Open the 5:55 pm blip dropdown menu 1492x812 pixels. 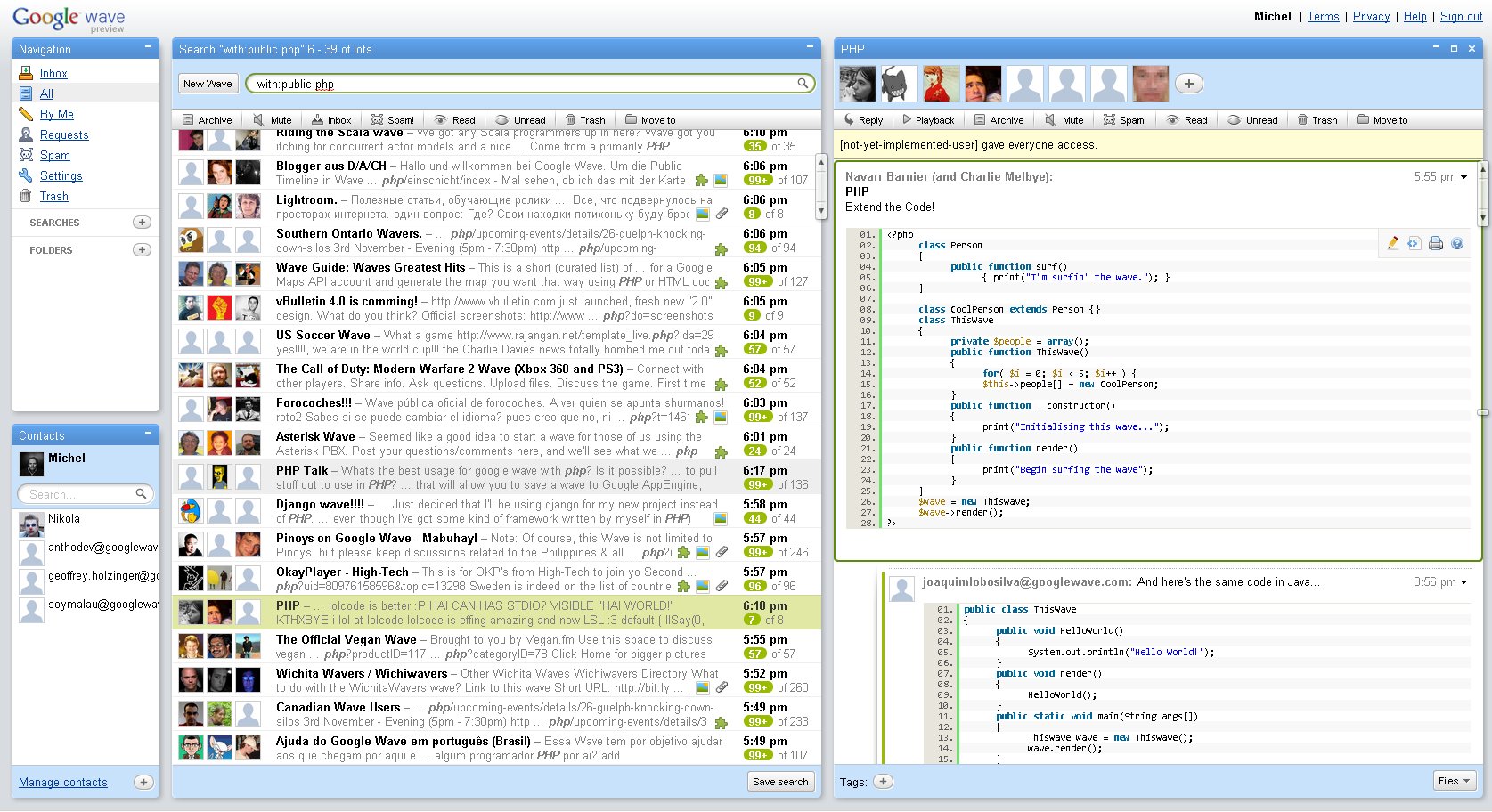(1463, 177)
